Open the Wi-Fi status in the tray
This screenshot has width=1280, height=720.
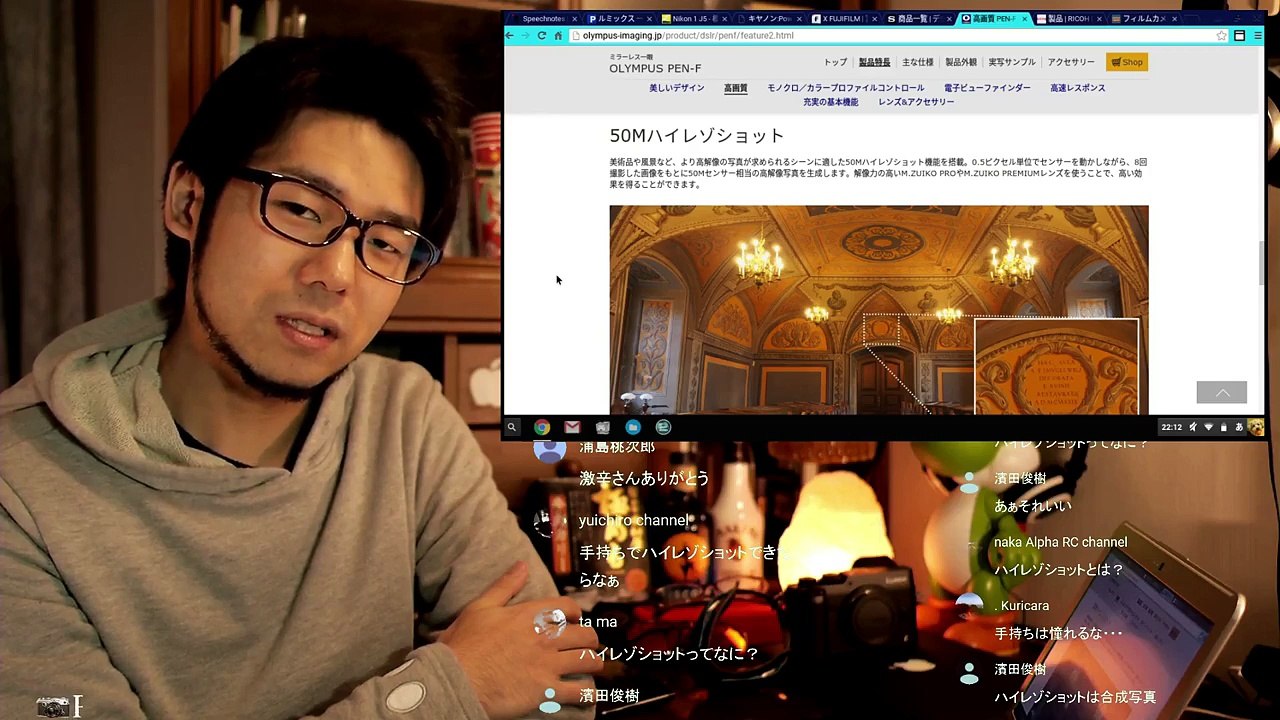(x=1208, y=427)
